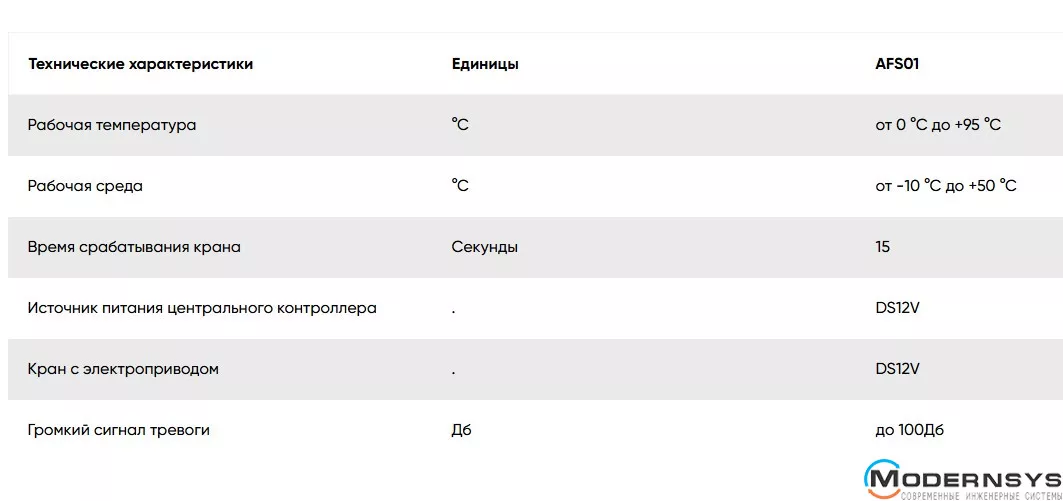The height and width of the screenshot is (501, 1063).
Task: Select 'Время срабатывания крана' row label
Action: tap(134, 247)
